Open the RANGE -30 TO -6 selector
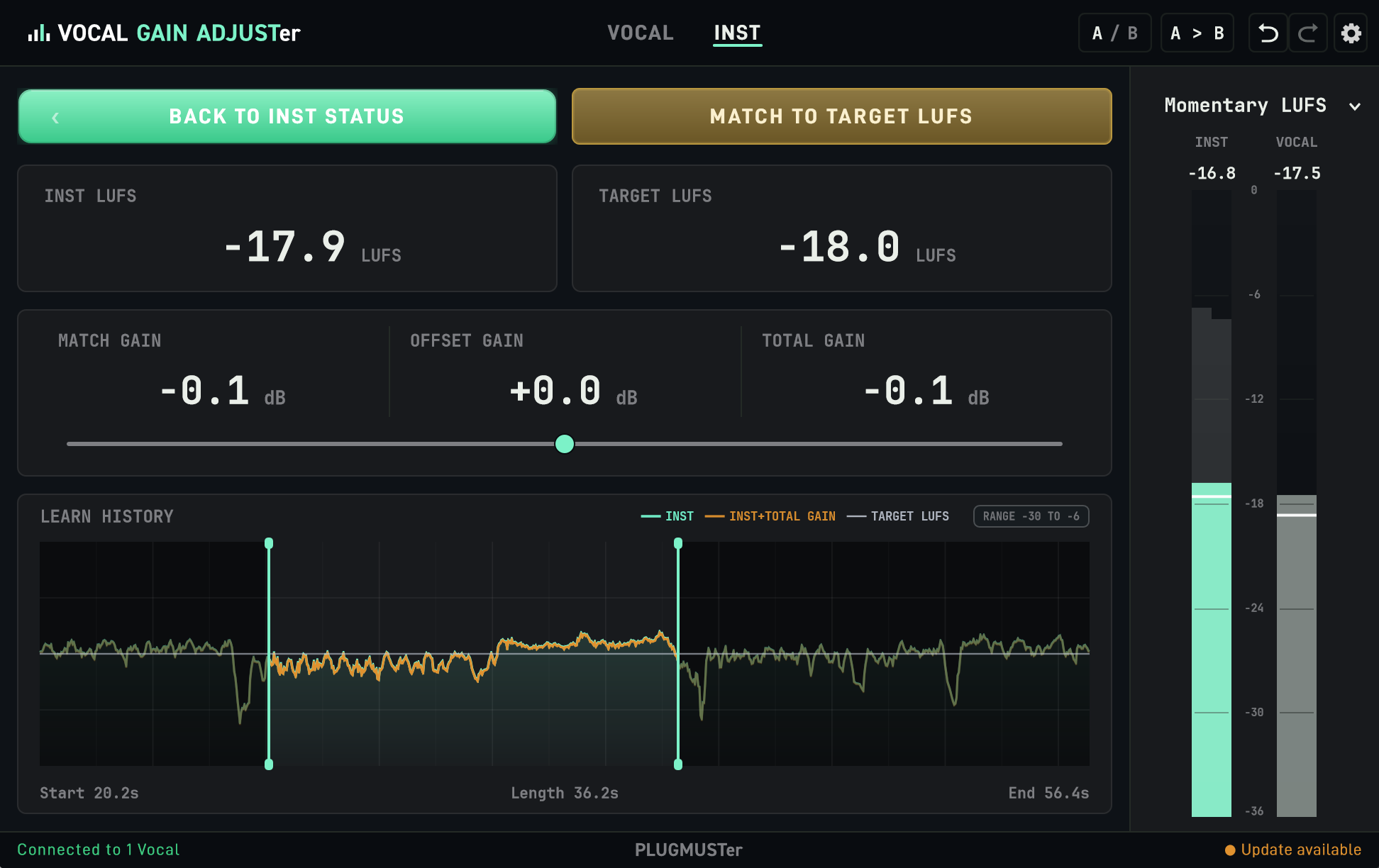This screenshot has width=1379, height=868. pyautogui.click(x=1031, y=516)
